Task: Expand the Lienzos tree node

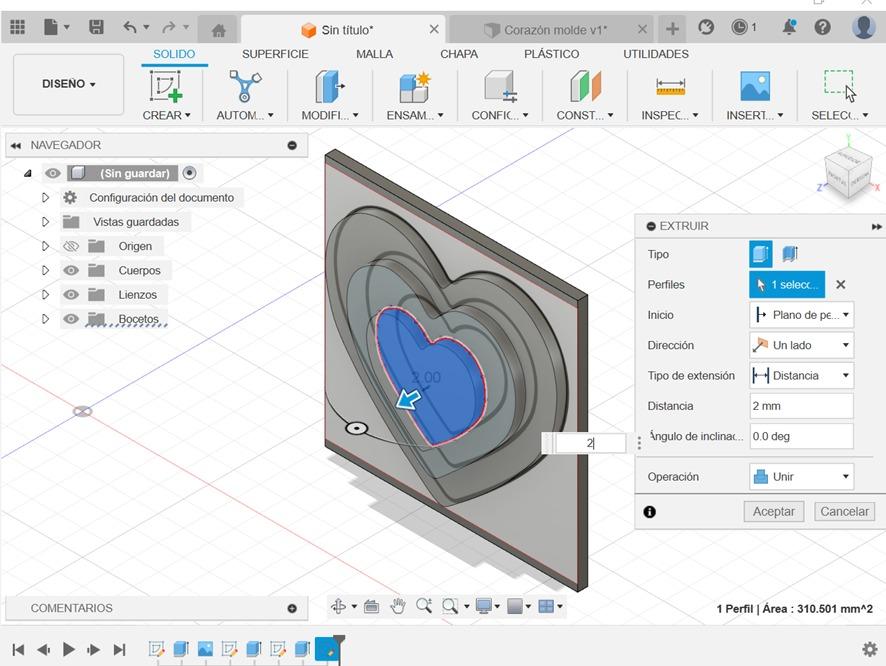Action: point(45,295)
